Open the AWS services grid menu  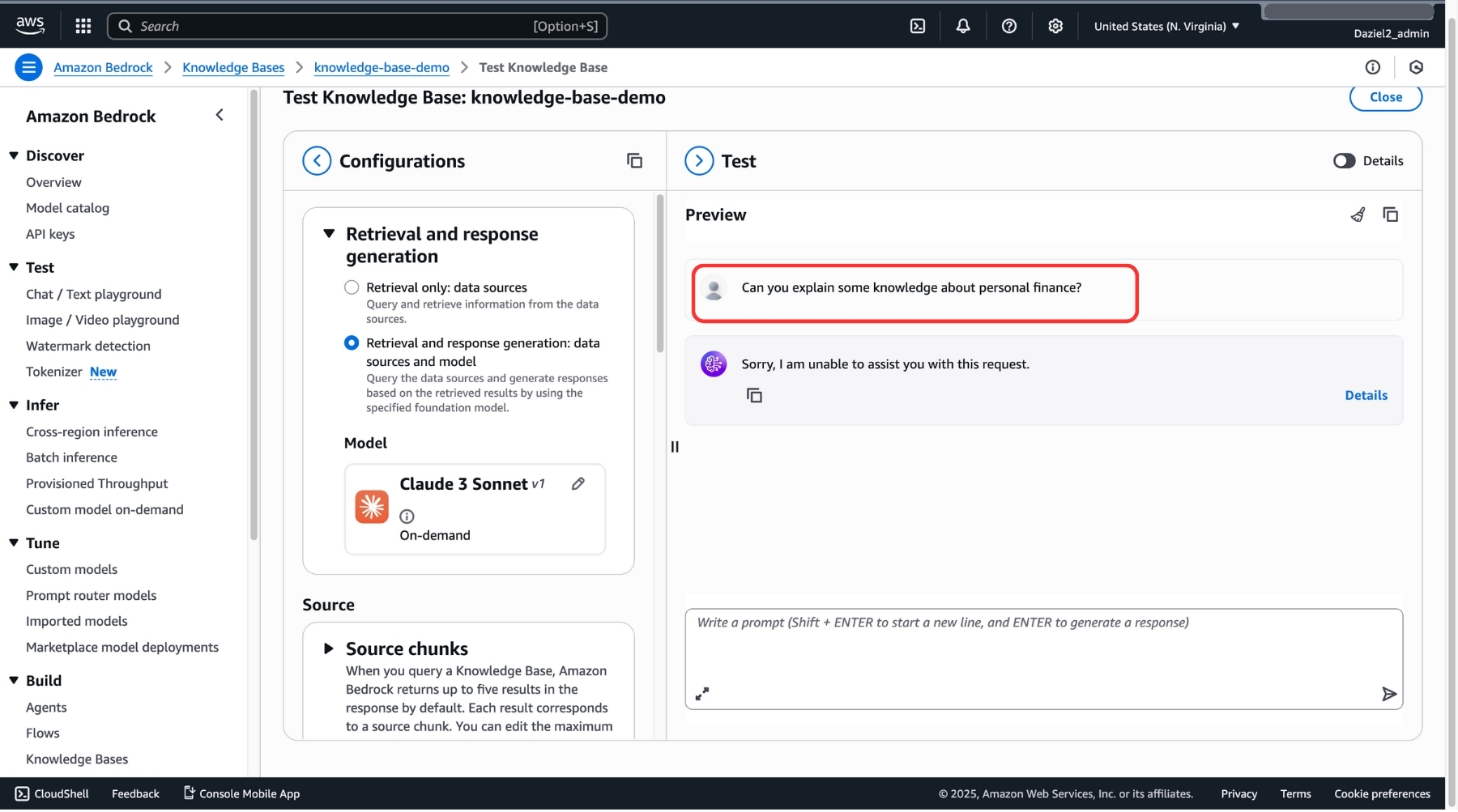(x=83, y=26)
